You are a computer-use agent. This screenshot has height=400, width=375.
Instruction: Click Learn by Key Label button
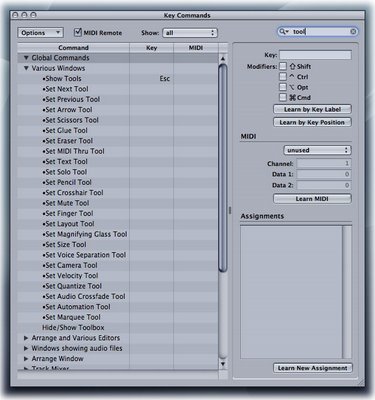(312, 109)
